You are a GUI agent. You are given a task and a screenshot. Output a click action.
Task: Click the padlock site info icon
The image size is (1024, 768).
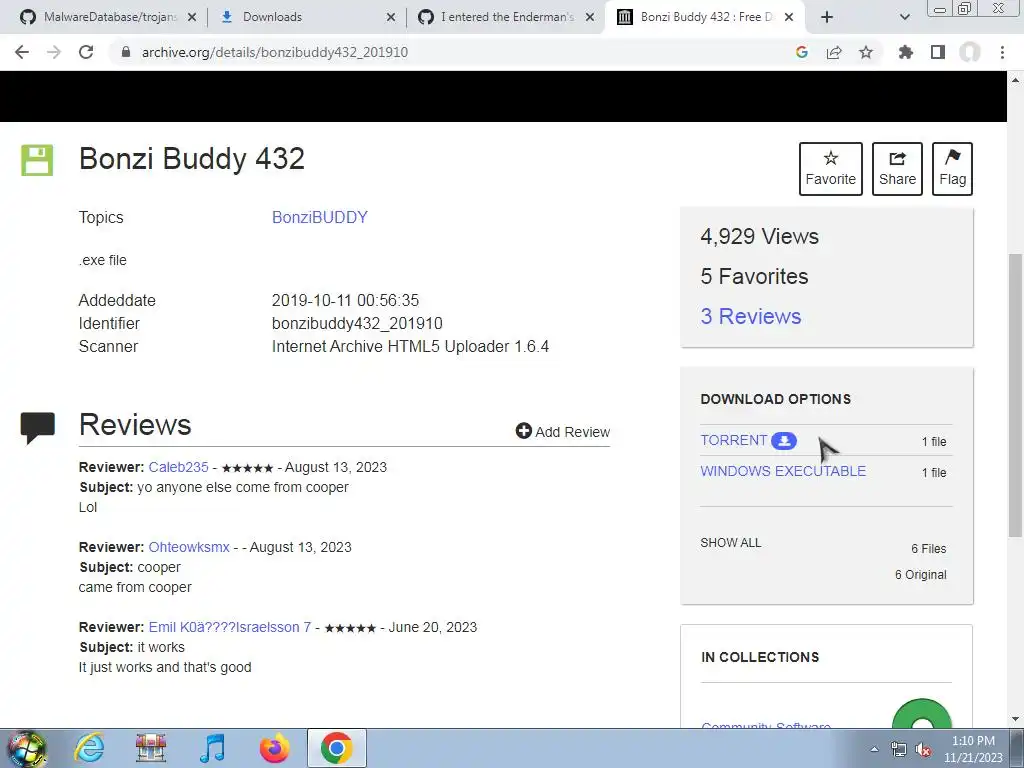click(126, 52)
